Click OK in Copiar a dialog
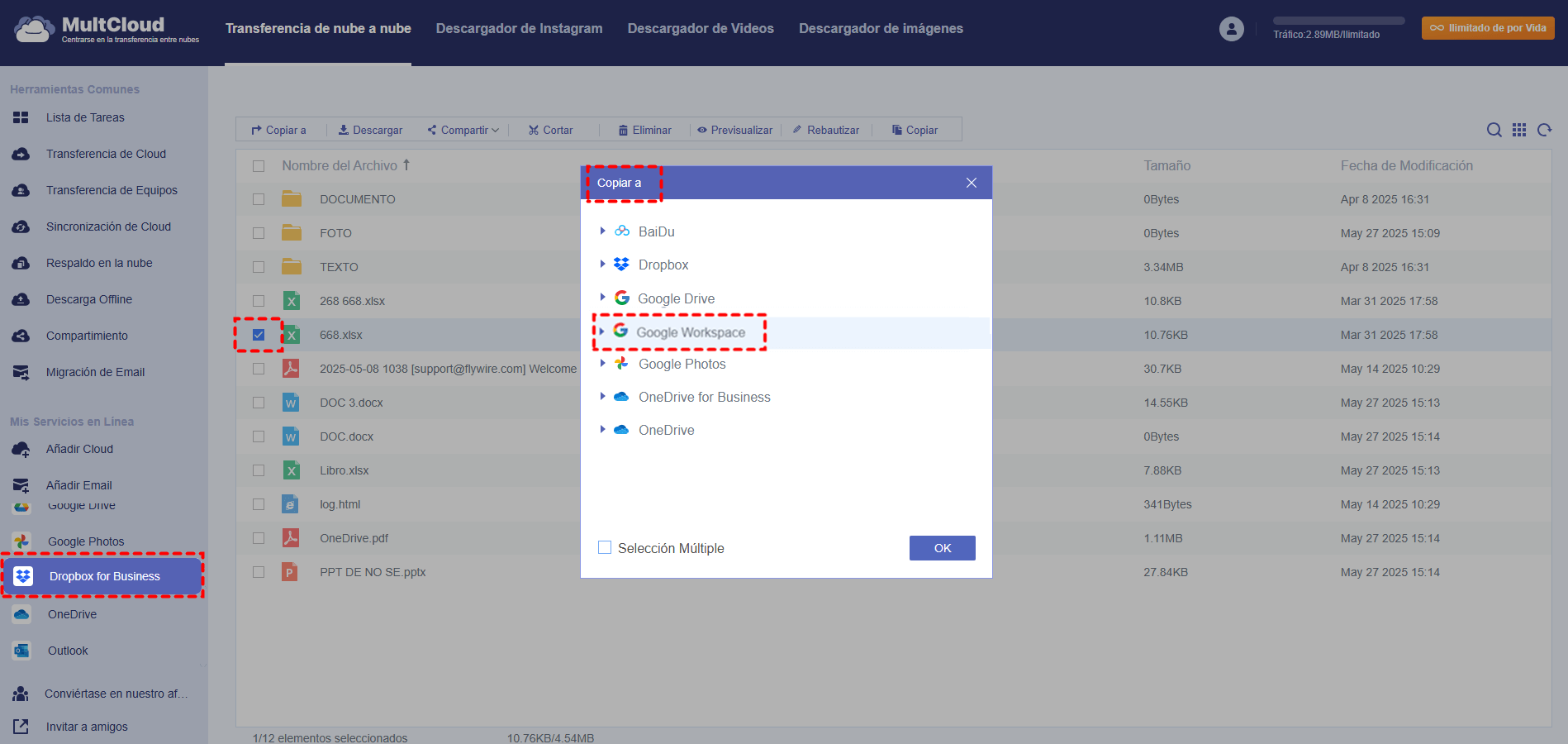1568x744 pixels. tap(943, 548)
